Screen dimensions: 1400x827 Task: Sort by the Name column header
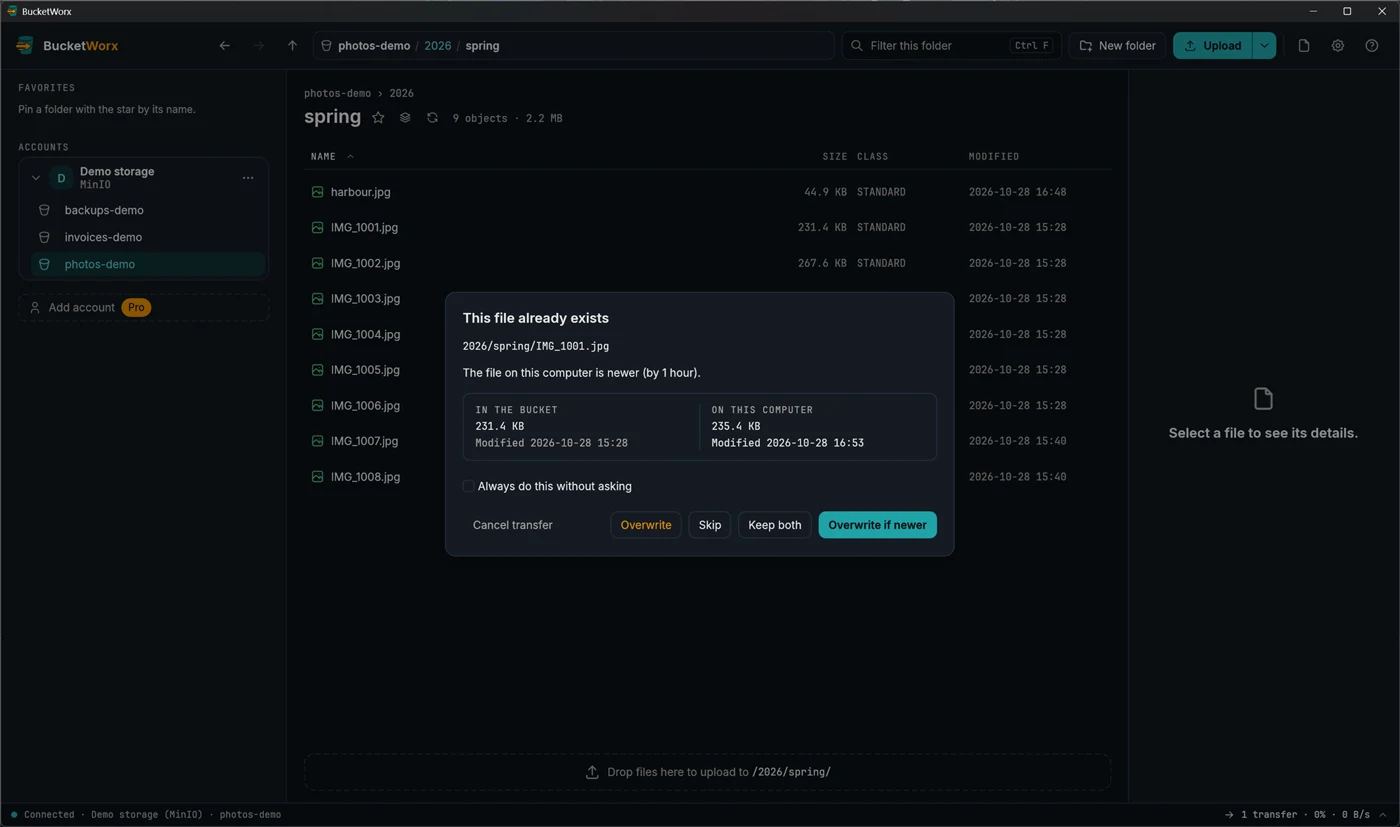point(323,157)
